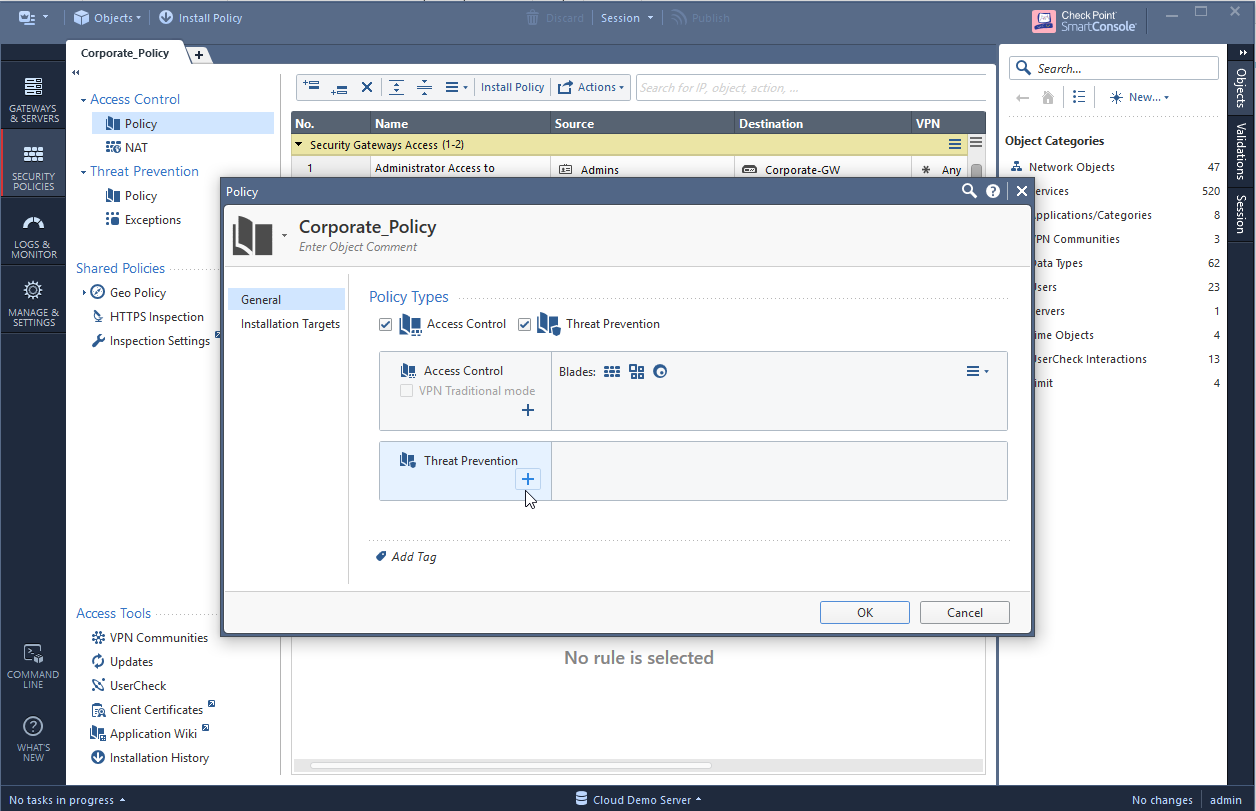Click the rulebase search field
Screen dimensions: 1256x811
coord(811,87)
